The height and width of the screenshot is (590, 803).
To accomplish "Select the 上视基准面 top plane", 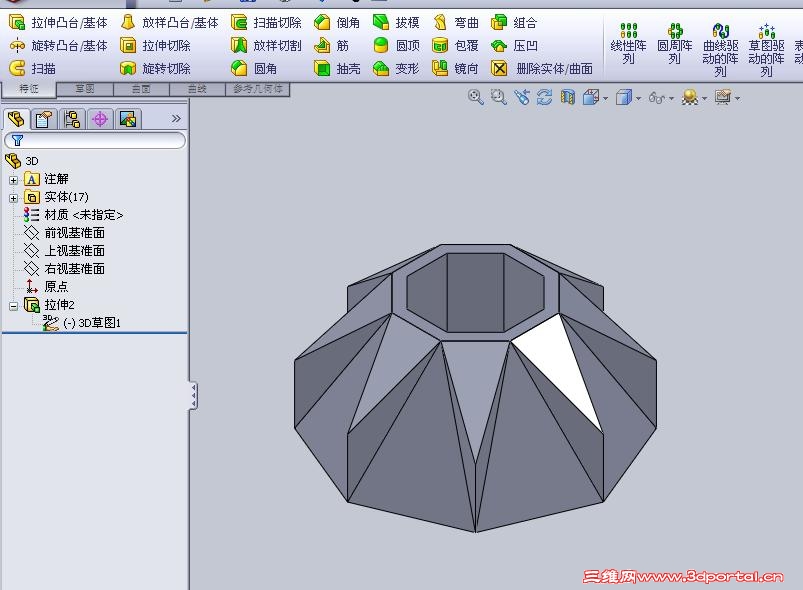I will click(64, 250).
